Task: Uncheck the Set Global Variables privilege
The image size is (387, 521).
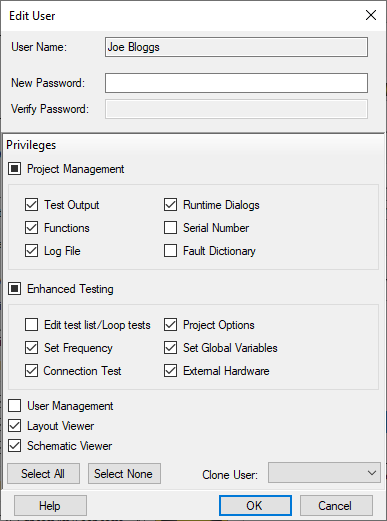Action: [170, 348]
